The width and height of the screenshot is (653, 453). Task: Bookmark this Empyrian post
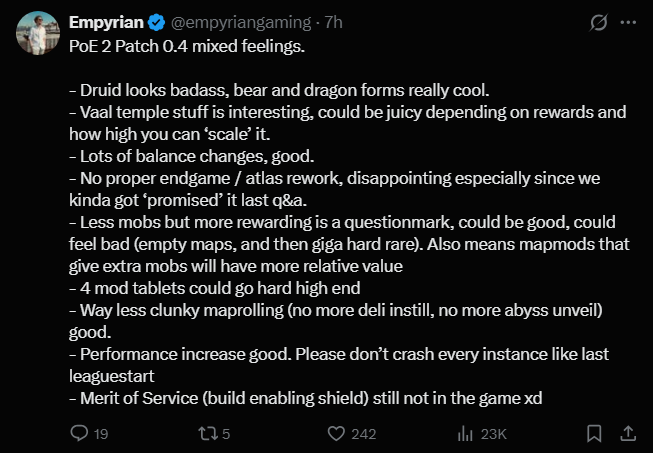(x=594, y=433)
